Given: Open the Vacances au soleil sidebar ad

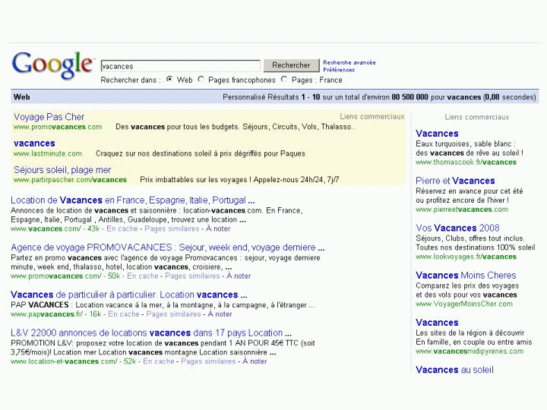Looking at the screenshot, I should point(455,370).
